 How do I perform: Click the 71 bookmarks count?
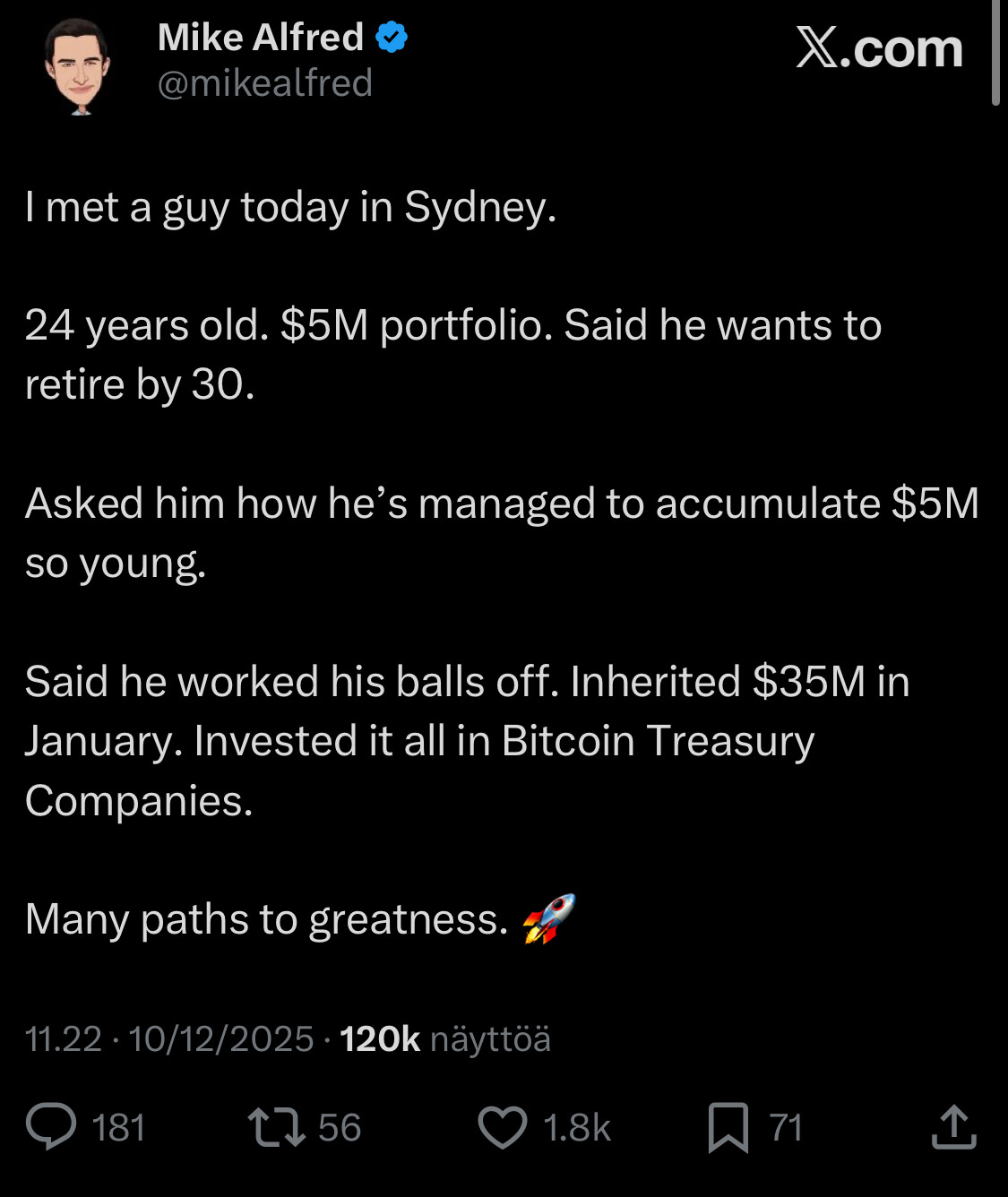786,1127
